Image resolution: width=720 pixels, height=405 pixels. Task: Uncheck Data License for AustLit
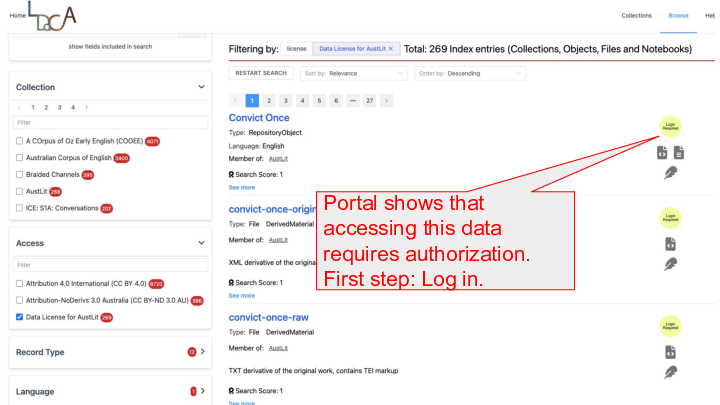click(19, 317)
